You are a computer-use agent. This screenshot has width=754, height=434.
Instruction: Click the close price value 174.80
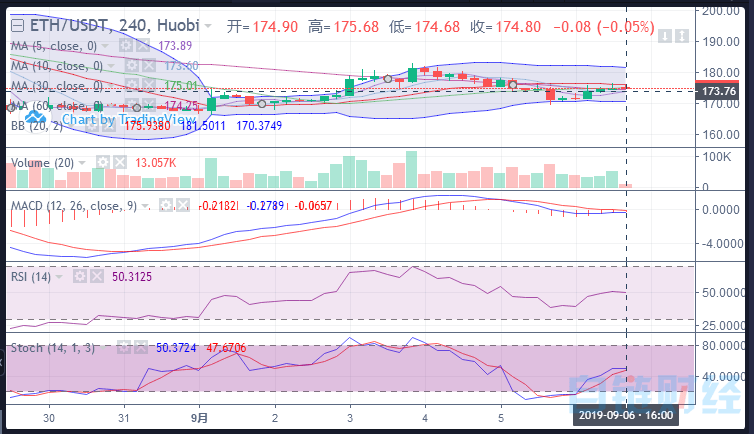coord(518,26)
